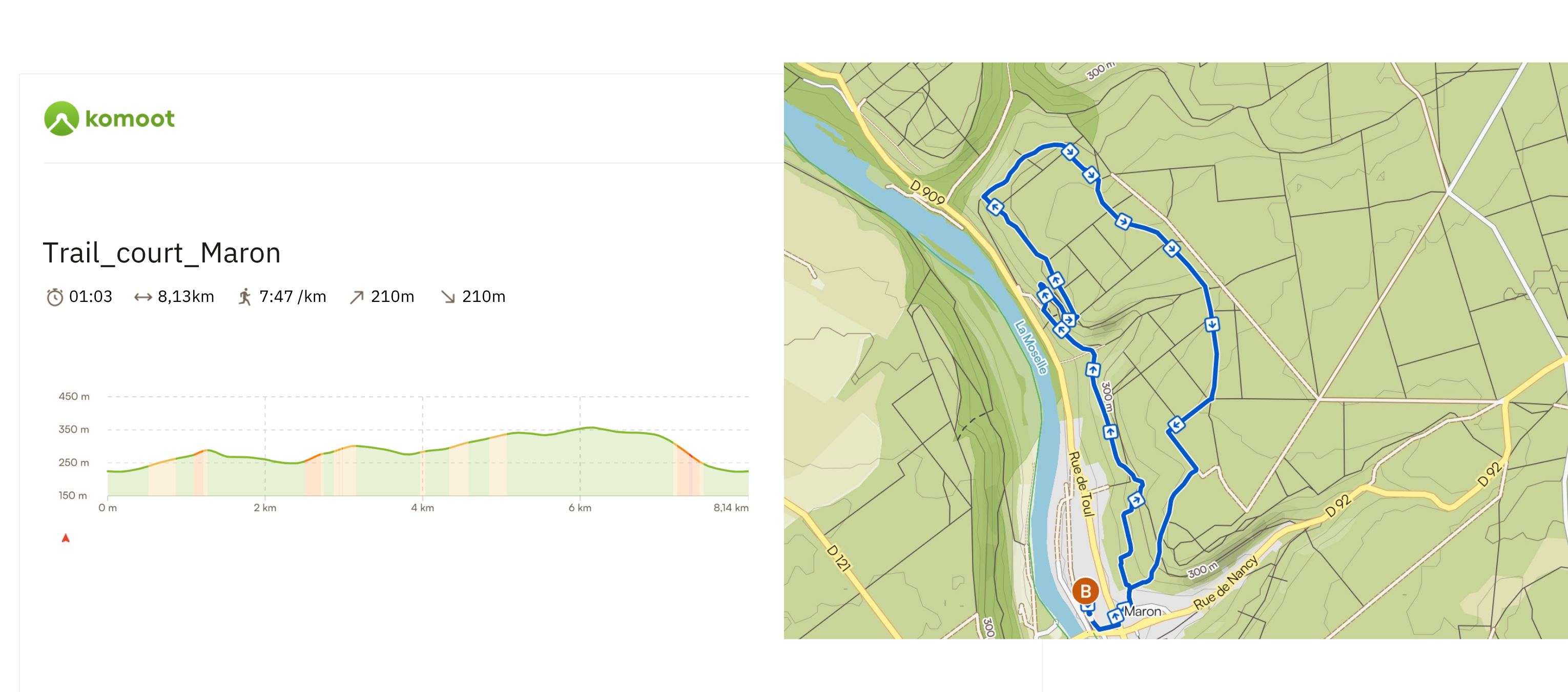Click the red arrow marker below the elevation chart
Screen dimensions: 1568x692
coord(66,538)
